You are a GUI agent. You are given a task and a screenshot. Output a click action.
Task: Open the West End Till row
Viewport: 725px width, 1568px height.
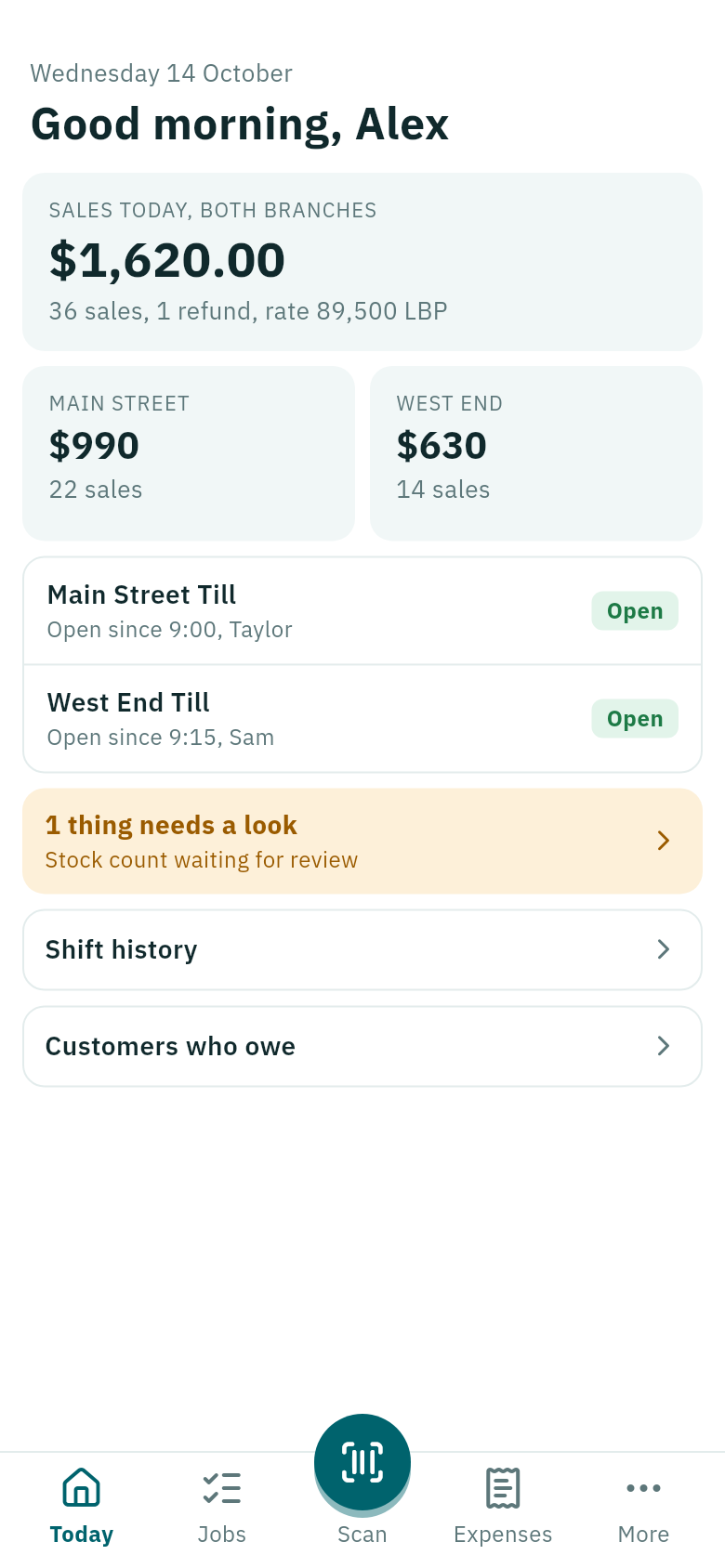[362, 719]
